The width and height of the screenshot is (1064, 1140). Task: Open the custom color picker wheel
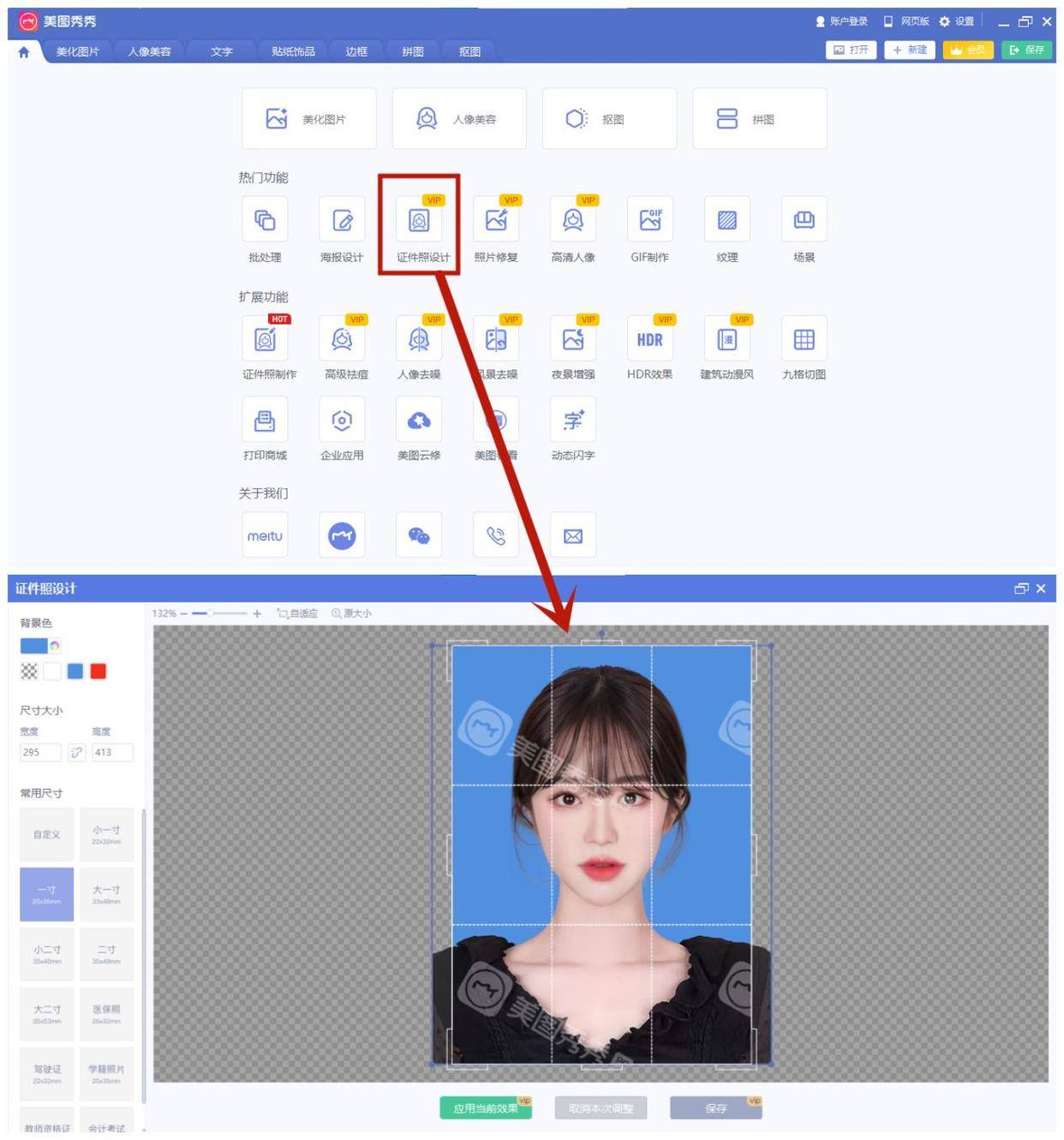point(55,646)
